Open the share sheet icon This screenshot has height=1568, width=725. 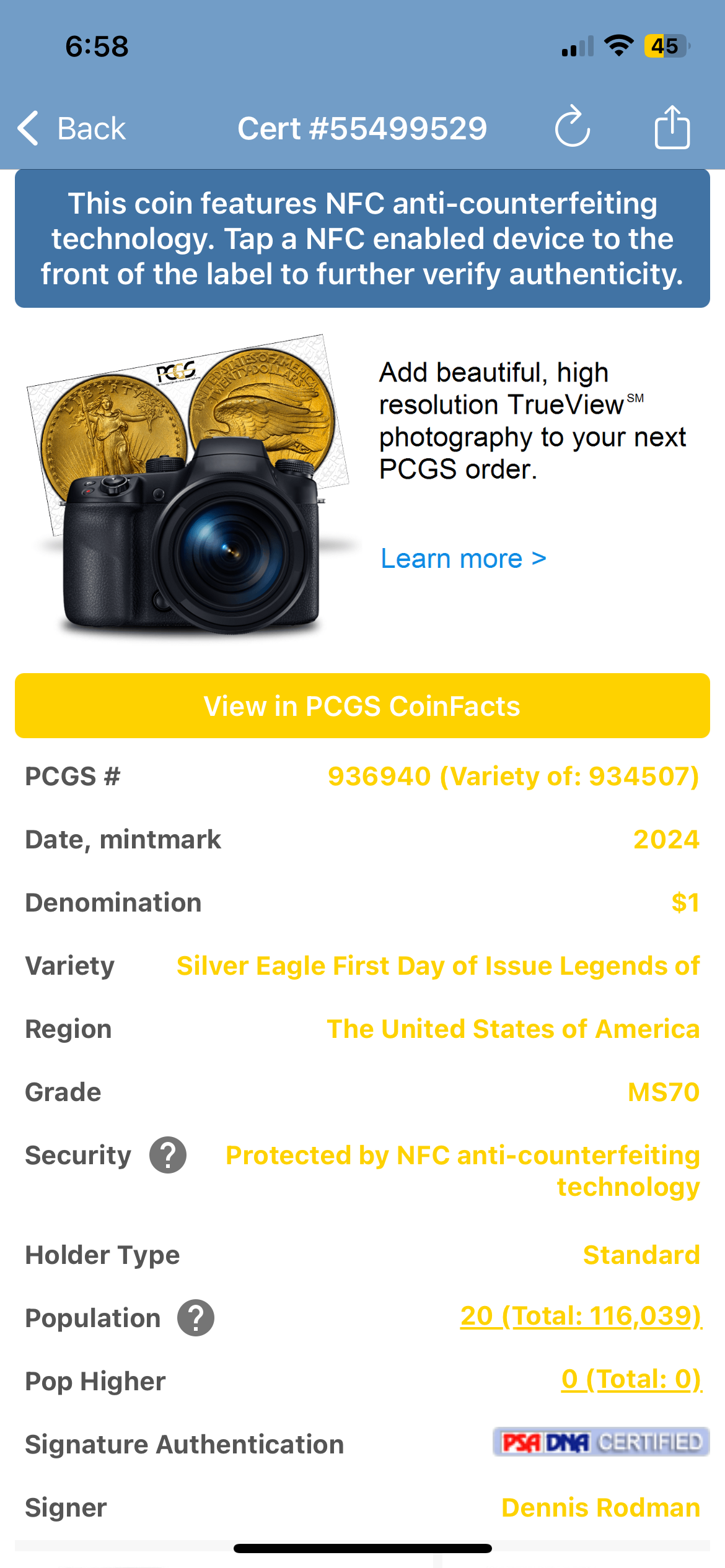tap(672, 127)
